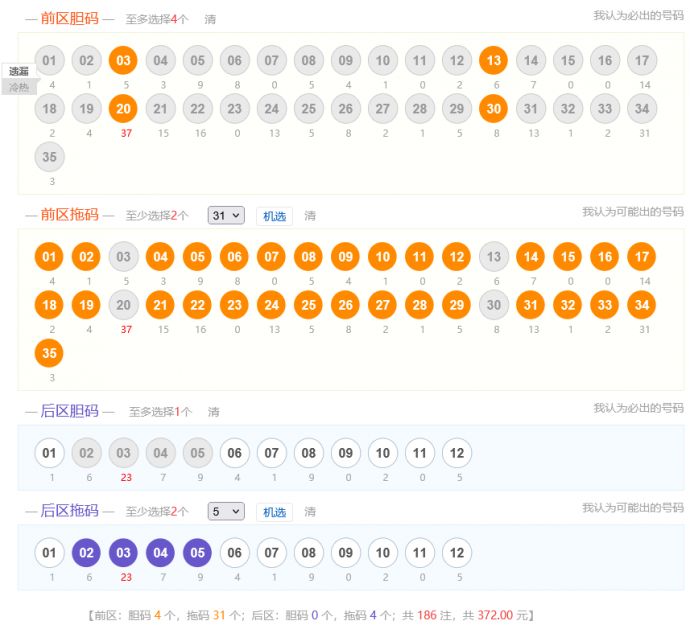Select the 遗漏 tab

click(19, 71)
